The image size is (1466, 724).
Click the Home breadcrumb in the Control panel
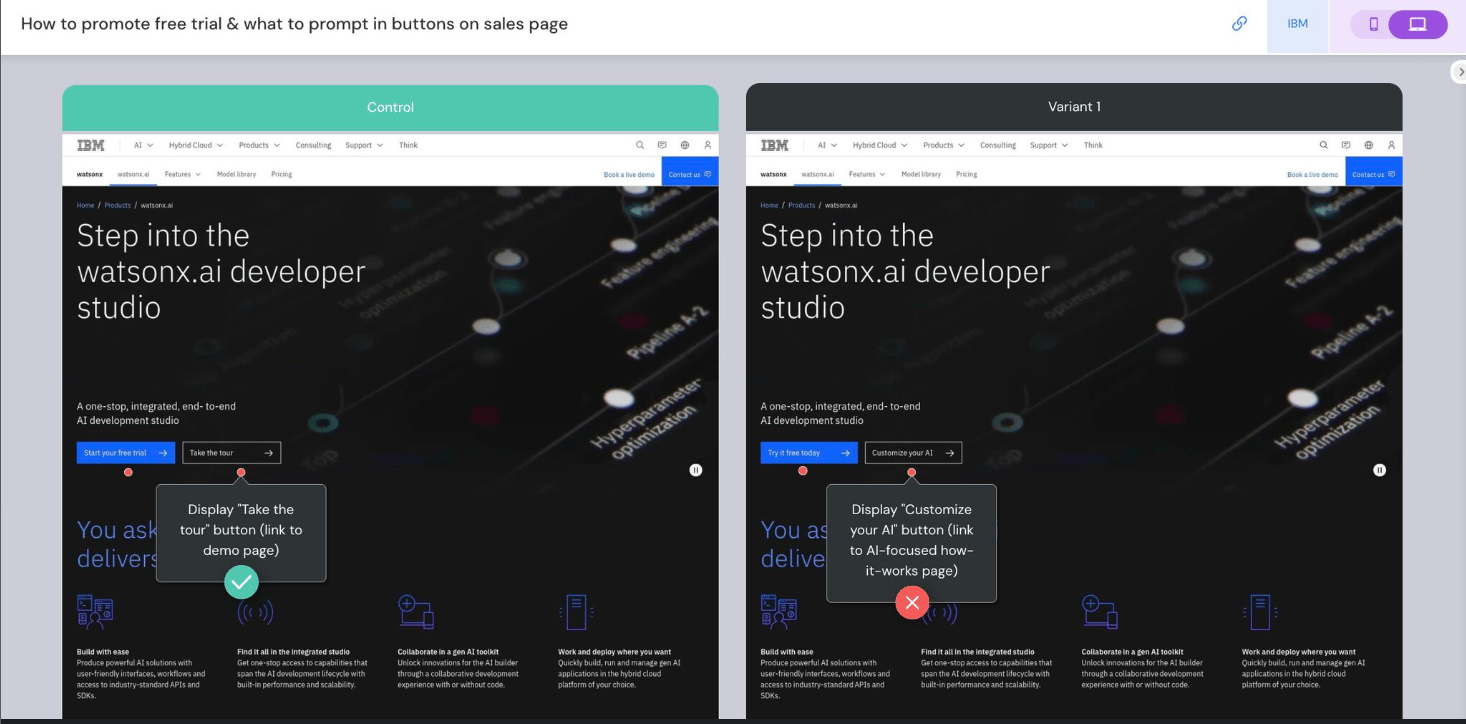(85, 205)
